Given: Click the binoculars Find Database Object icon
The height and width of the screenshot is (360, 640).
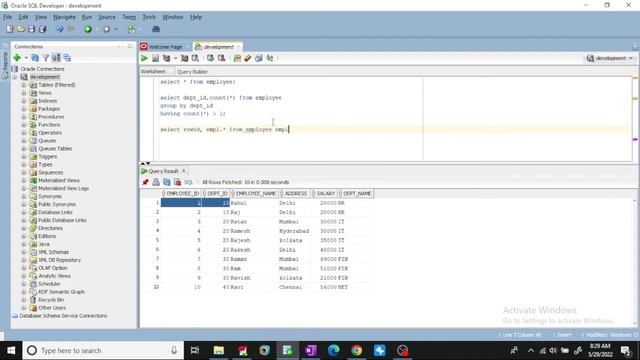Looking at the screenshot, I should pyautogui.click(x=156, y=29).
